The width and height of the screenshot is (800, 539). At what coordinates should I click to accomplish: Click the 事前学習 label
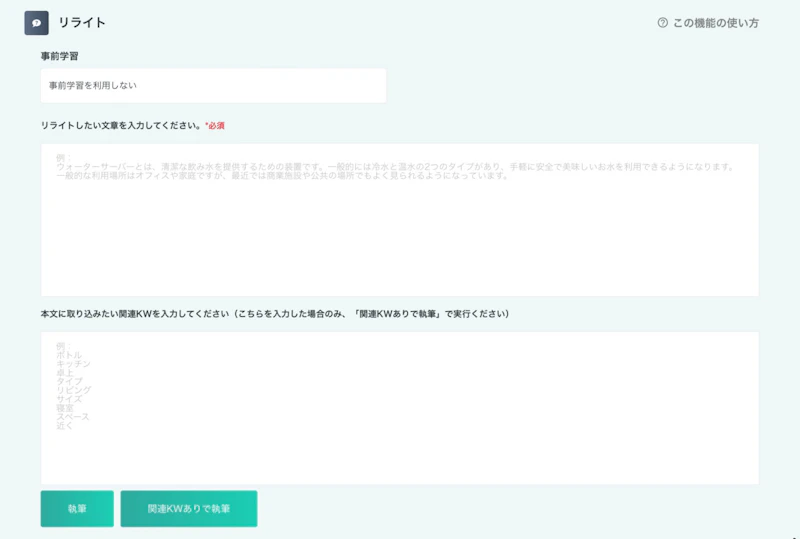pos(60,56)
